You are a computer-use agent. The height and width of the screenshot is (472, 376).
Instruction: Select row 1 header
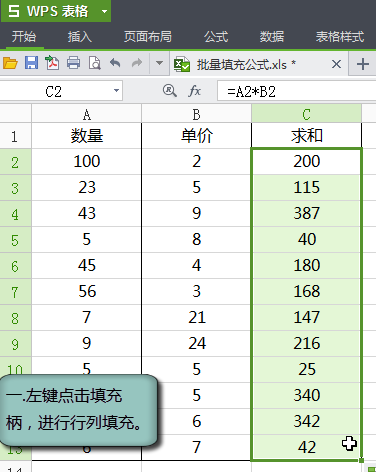click(x=15, y=136)
